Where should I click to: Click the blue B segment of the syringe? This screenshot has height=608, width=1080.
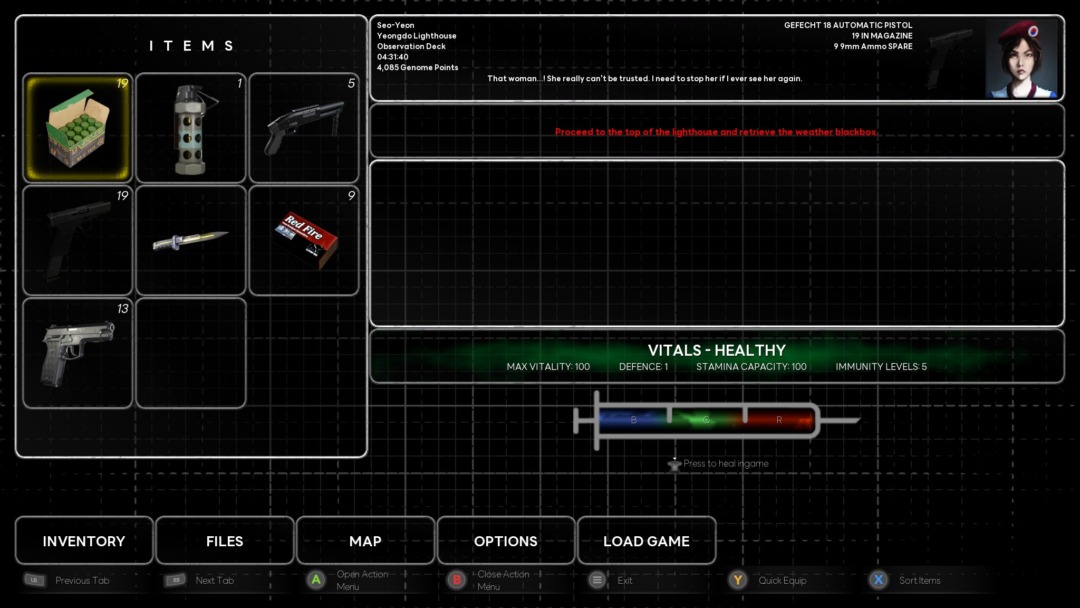point(634,419)
